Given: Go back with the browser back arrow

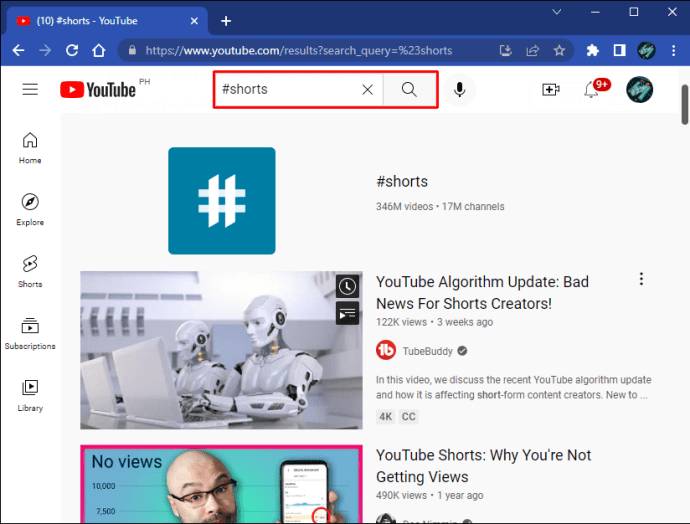Looking at the screenshot, I should (x=18, y=51).
